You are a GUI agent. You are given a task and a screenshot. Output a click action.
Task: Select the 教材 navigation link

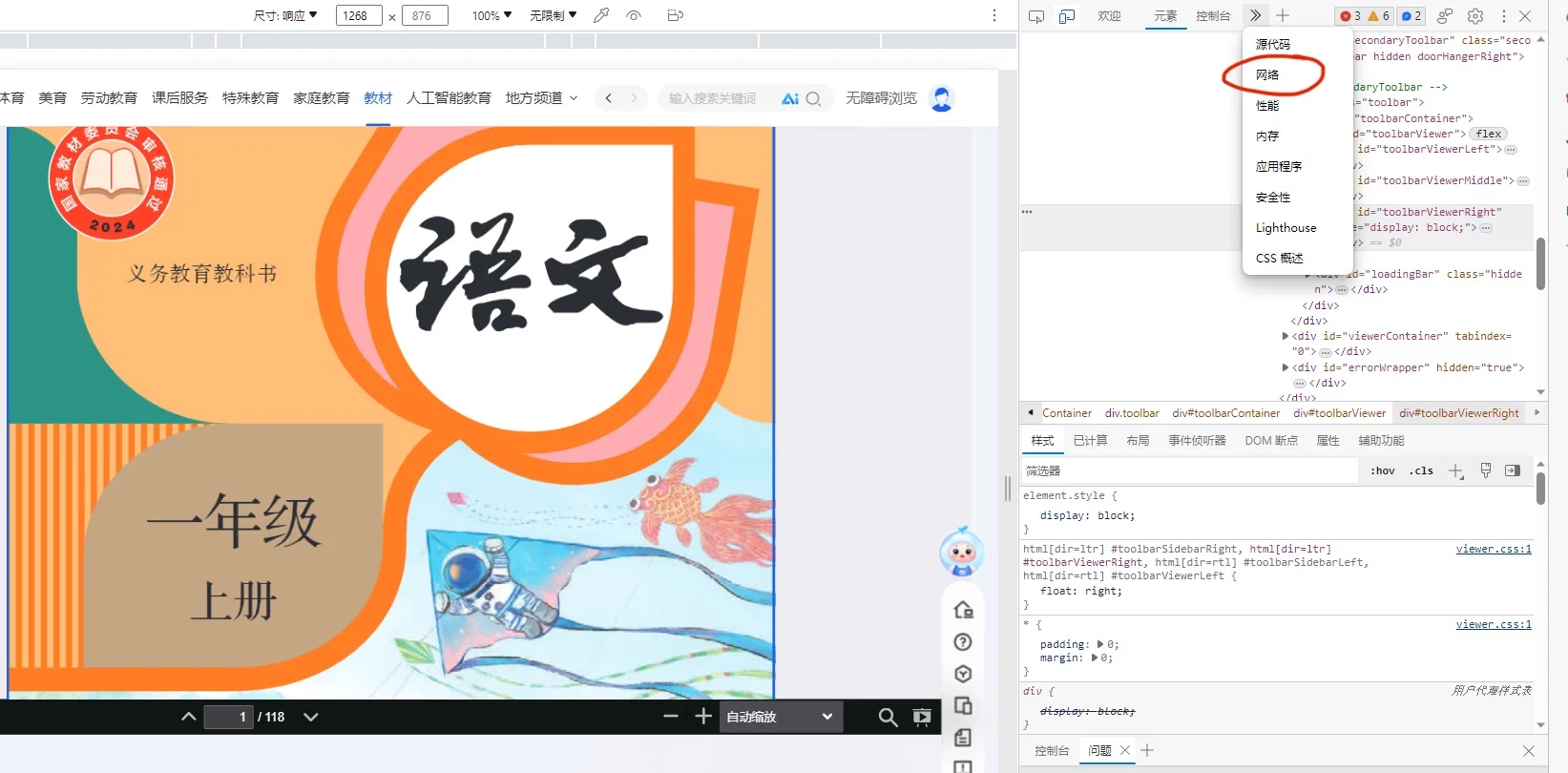[378, 98]
